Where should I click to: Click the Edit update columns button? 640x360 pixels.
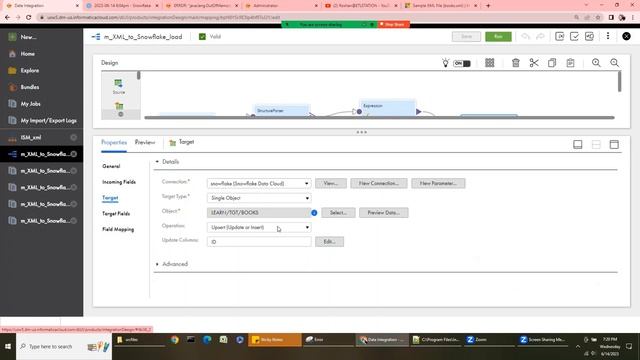pyautogui.click(x=329, y=242)
